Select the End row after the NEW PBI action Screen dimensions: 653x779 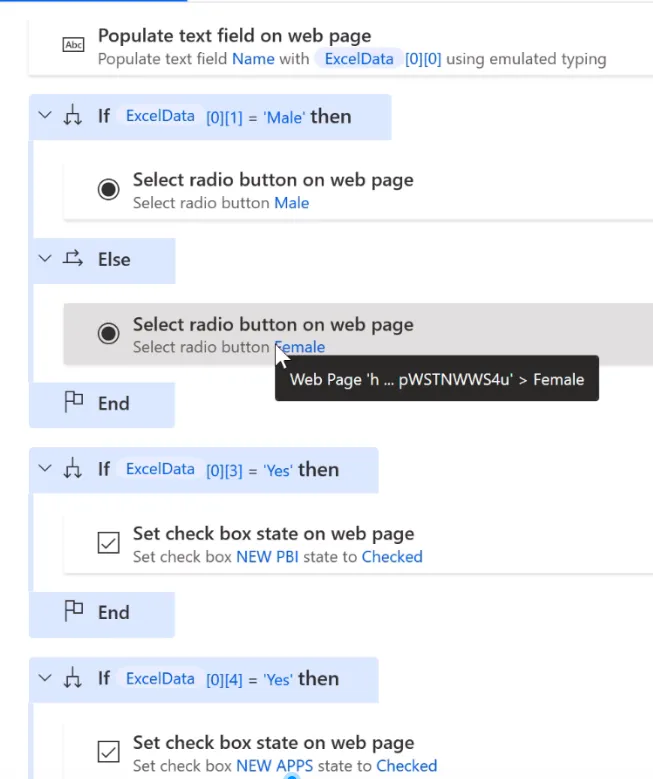(x=102, y=614)
